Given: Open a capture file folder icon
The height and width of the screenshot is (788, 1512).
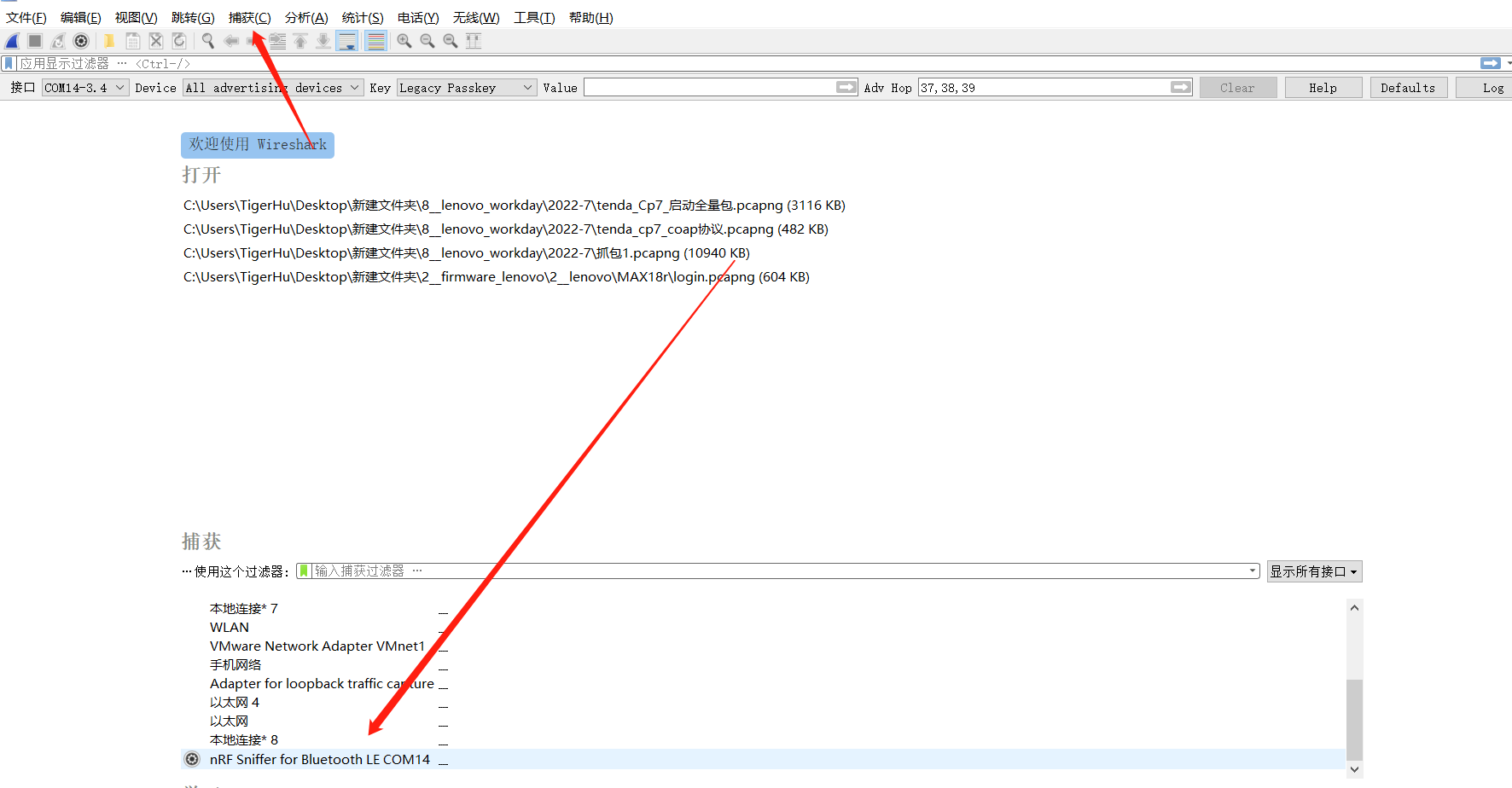Looking at the screenshot, I should [x=109, y=41].
